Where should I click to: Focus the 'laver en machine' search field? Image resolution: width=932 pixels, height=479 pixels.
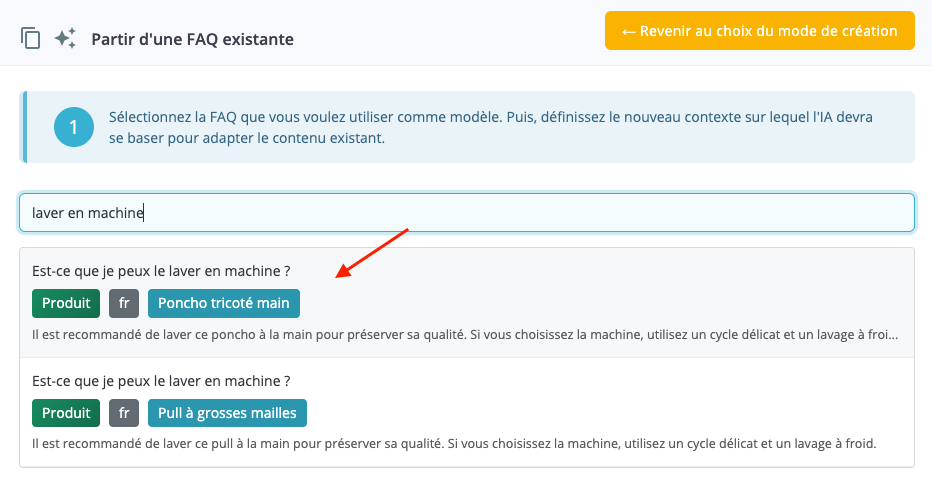point(466,212)
